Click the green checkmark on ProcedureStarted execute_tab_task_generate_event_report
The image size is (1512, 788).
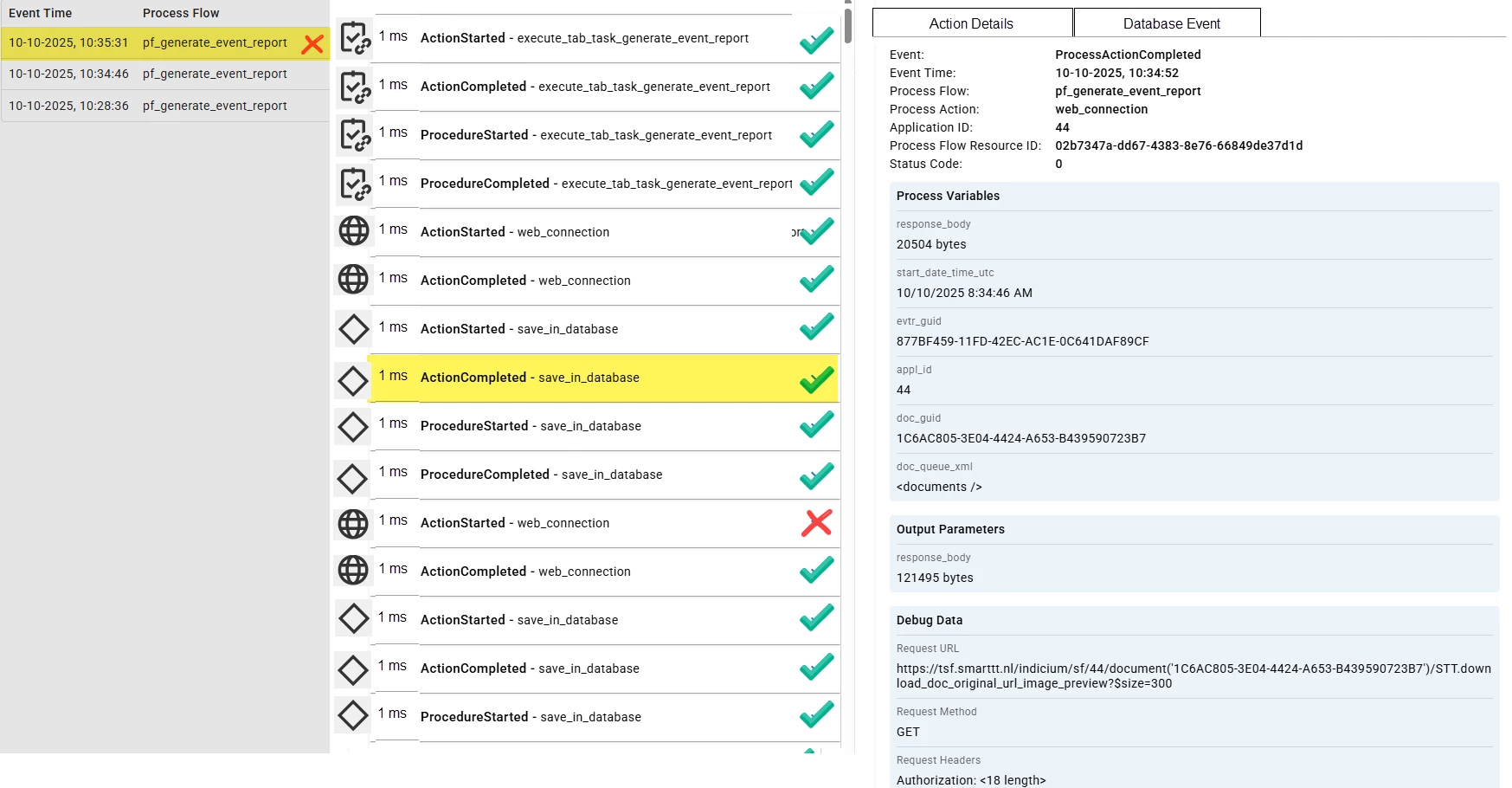pyautogui.click(x=816, y=135)
